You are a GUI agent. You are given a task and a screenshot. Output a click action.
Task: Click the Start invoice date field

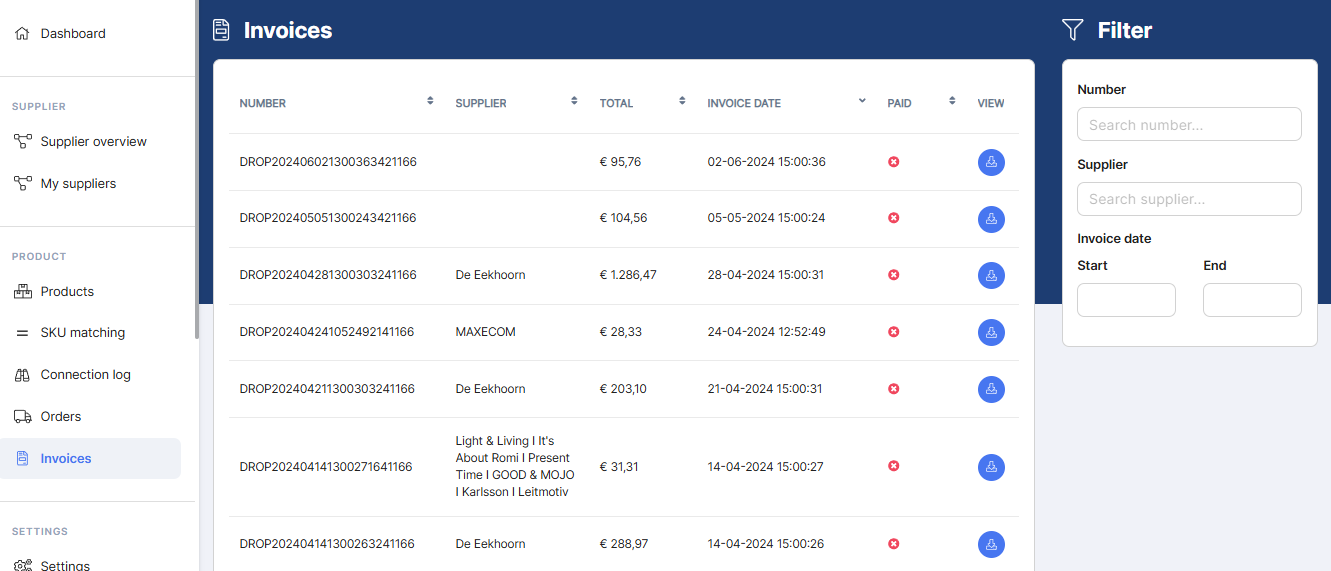click(x=1126, y=300)
